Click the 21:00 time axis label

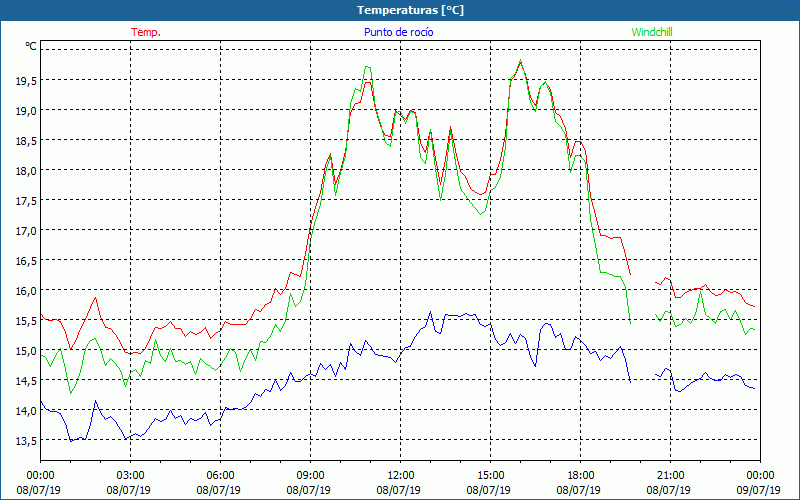coord(670,476)
